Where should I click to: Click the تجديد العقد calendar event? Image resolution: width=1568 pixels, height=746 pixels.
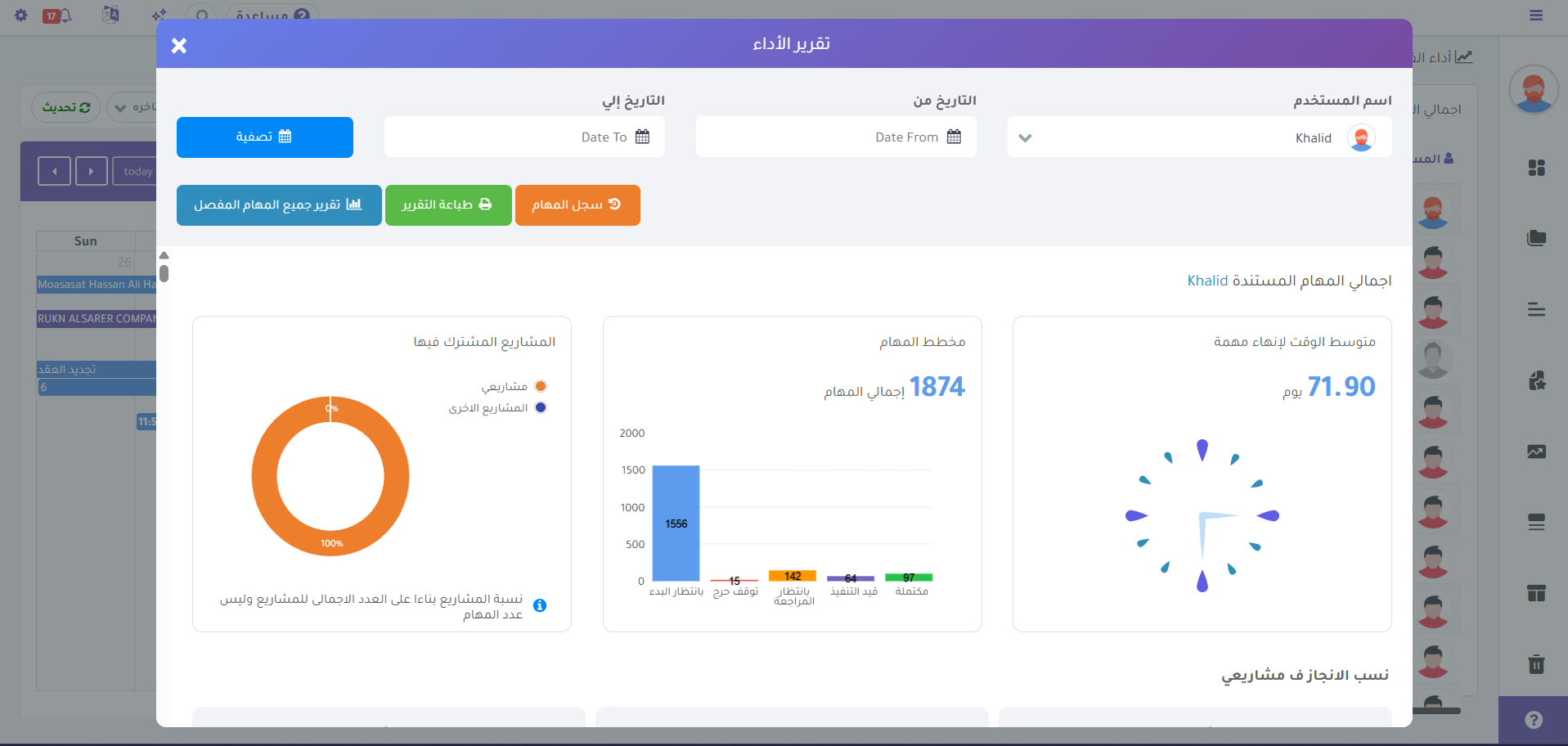pyautogui.click(x=97, y=369)
